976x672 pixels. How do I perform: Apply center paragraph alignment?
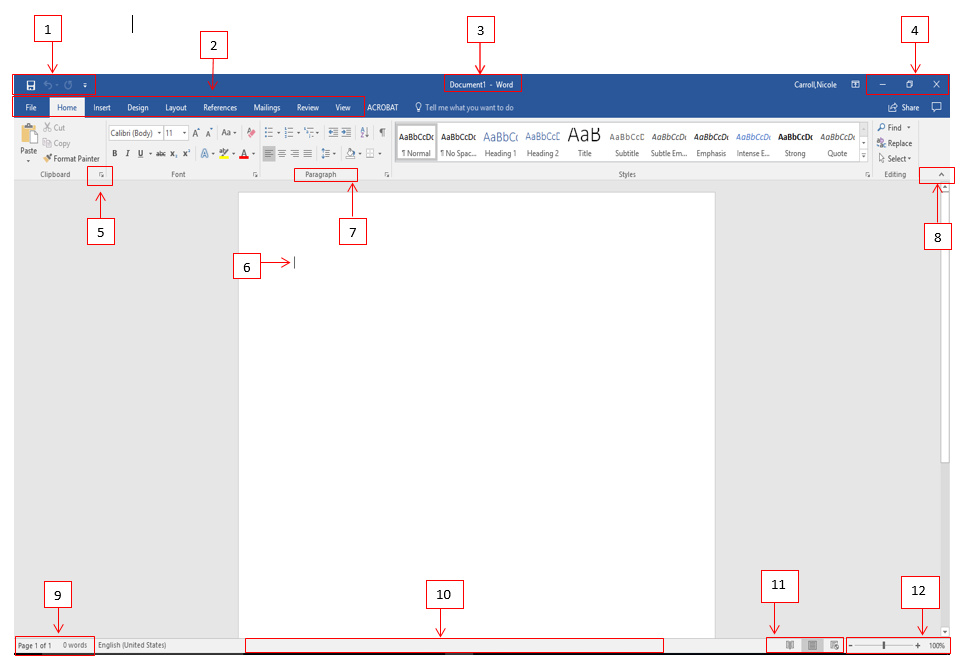click(282, 154)
